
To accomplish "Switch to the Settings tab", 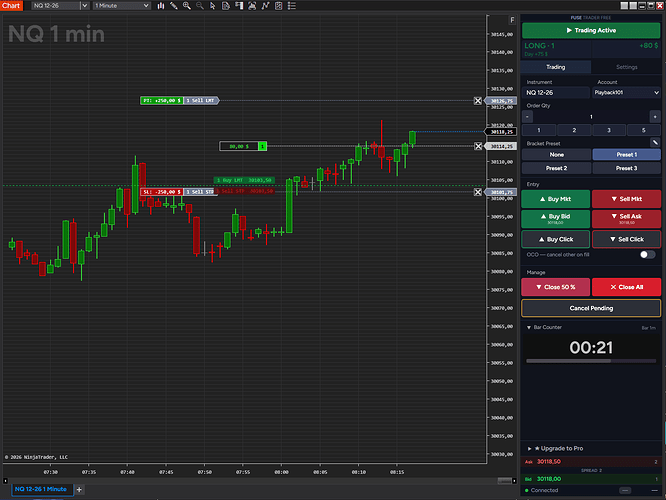I will click(x=626, y=67).
